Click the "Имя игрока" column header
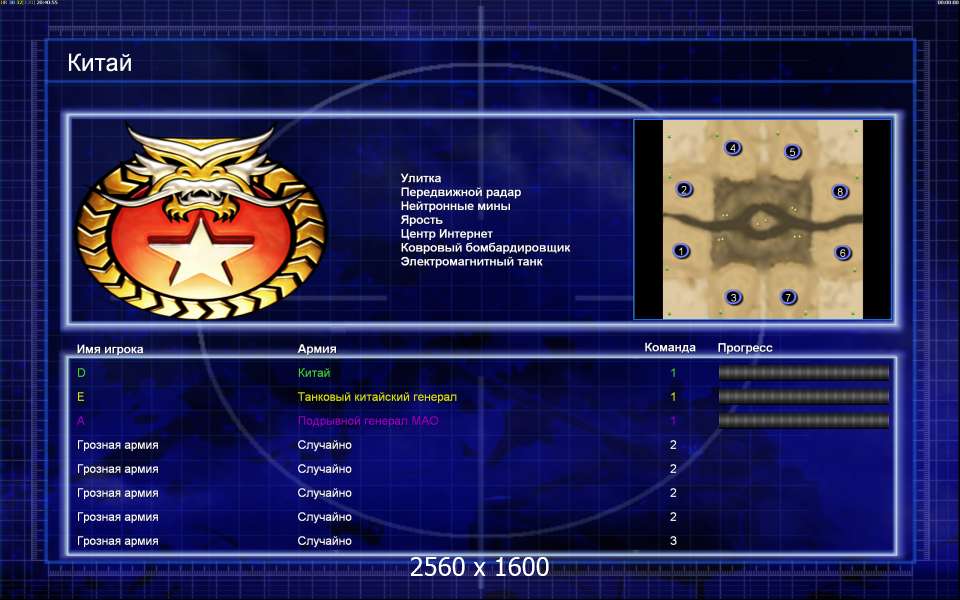 click(x=110, y=349)
